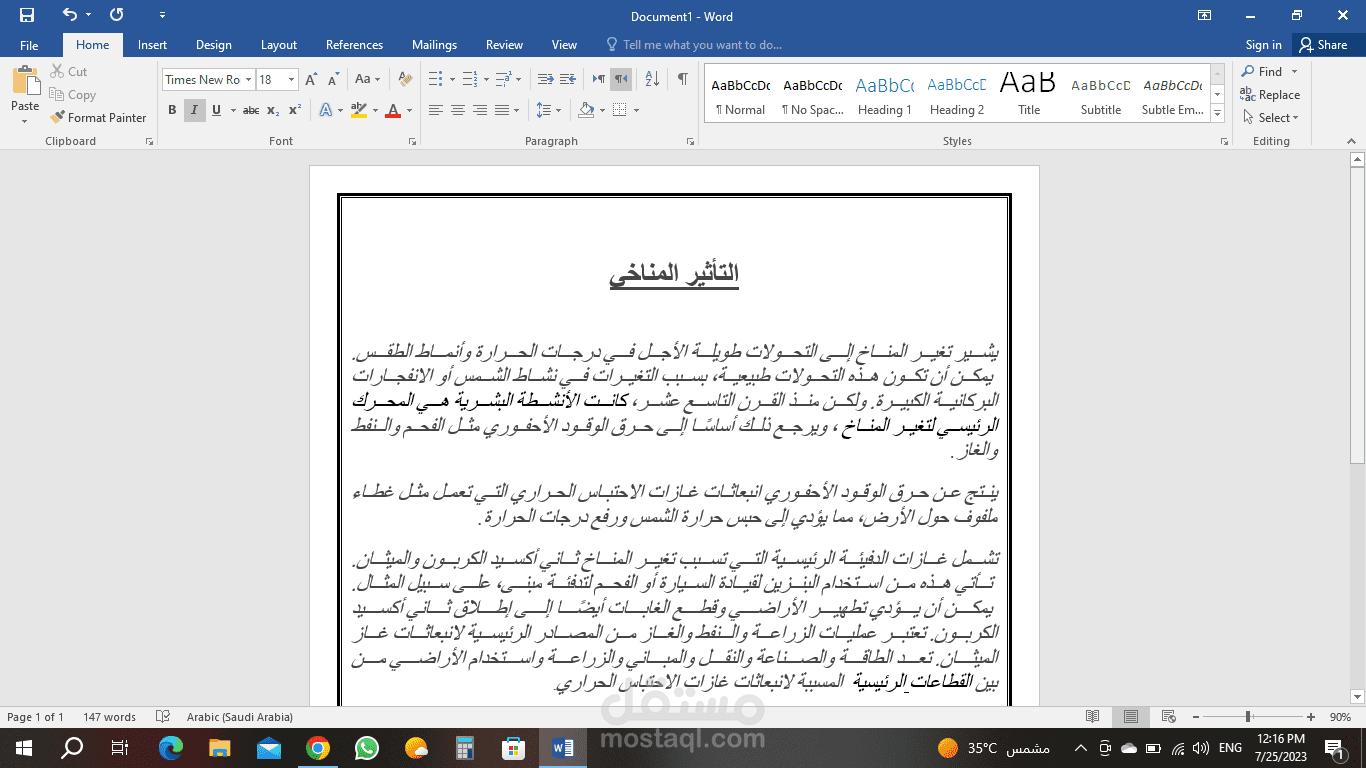Open proofing errors icon in status bar
Image resolution: width=1366 pixels, height=768 pixels.
pyautogui.click(x=163, y=717)
